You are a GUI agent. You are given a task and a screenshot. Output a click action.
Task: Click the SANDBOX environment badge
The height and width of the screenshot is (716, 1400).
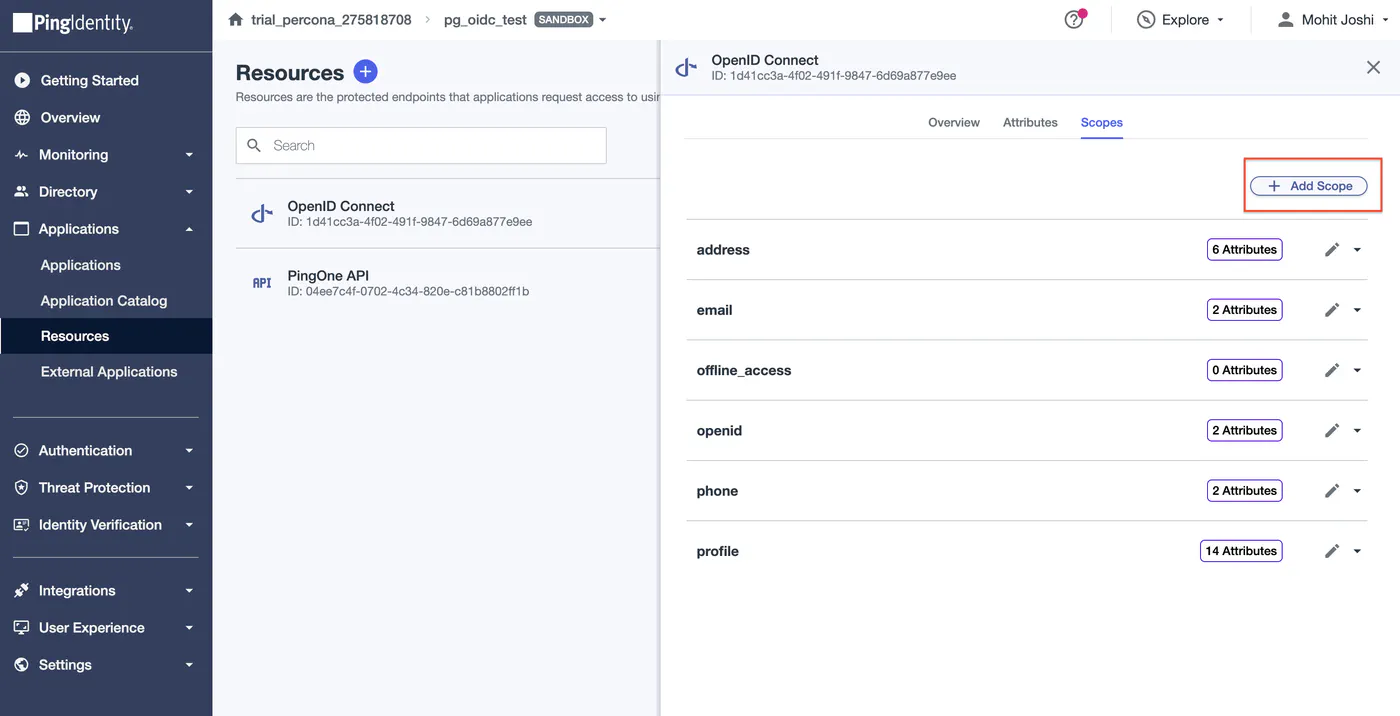563,20
